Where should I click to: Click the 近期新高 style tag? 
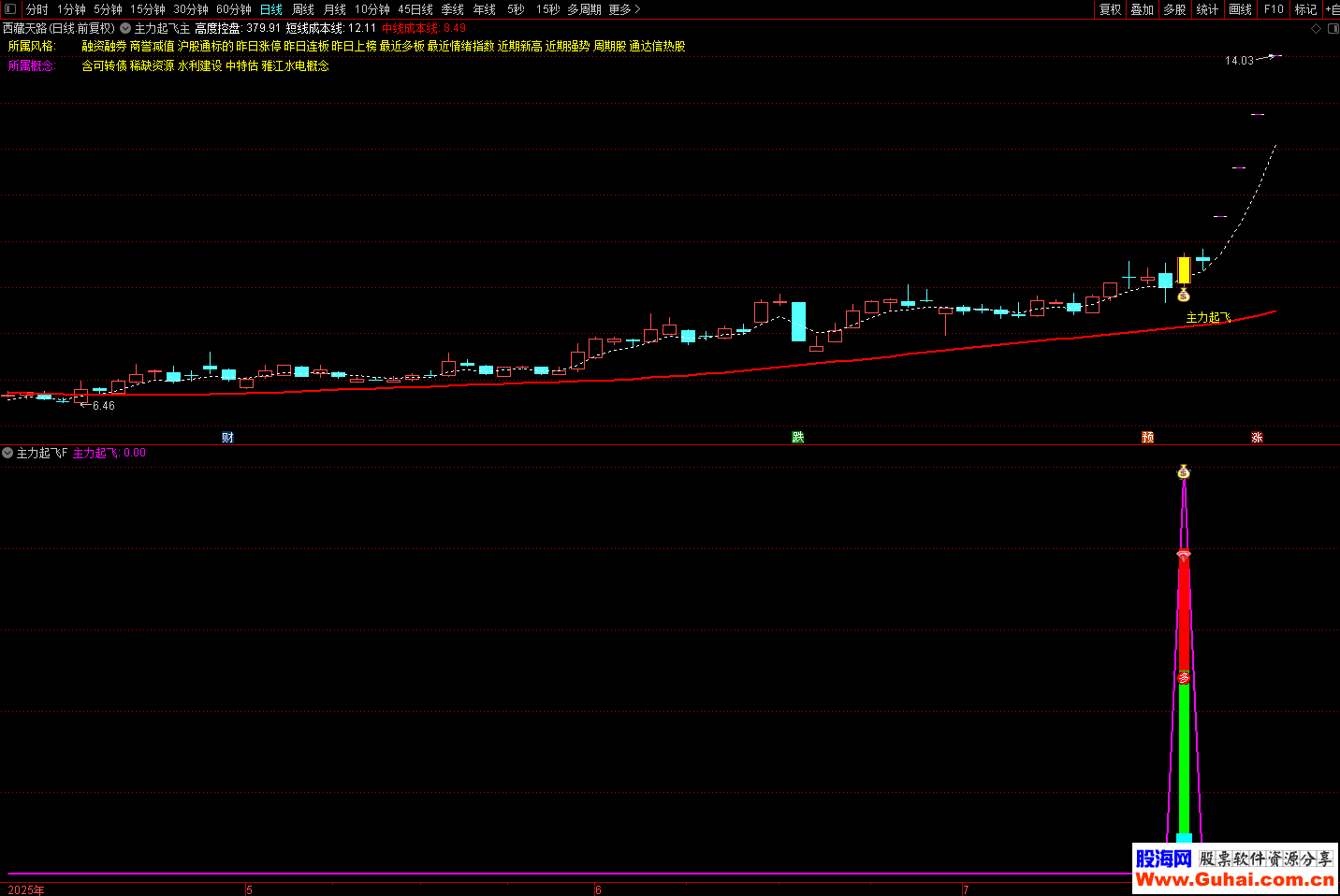click(519, 46)
